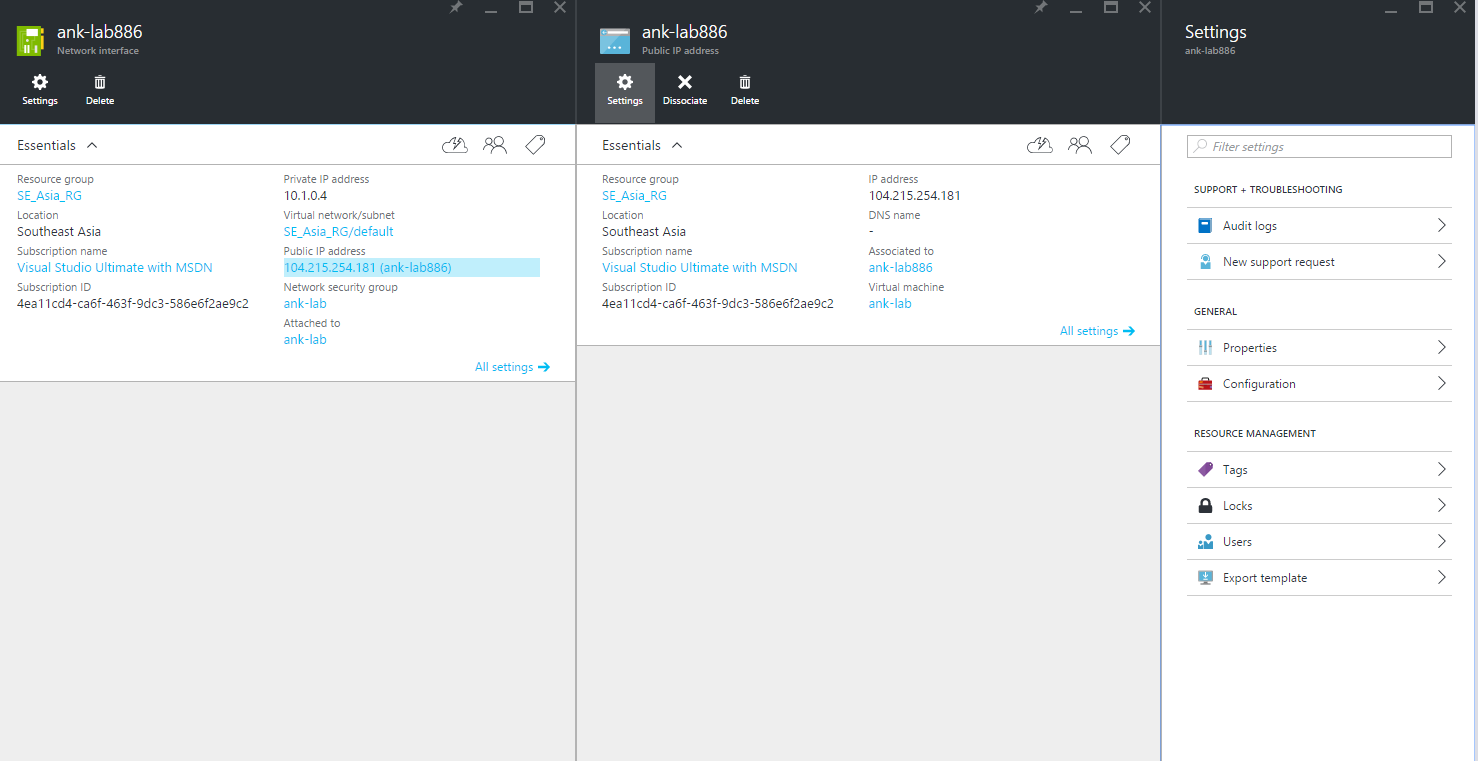The width and height of the screenshot is (1478, 761).
Task: Click the Public IP address blade icon
Action: [615, 41]
